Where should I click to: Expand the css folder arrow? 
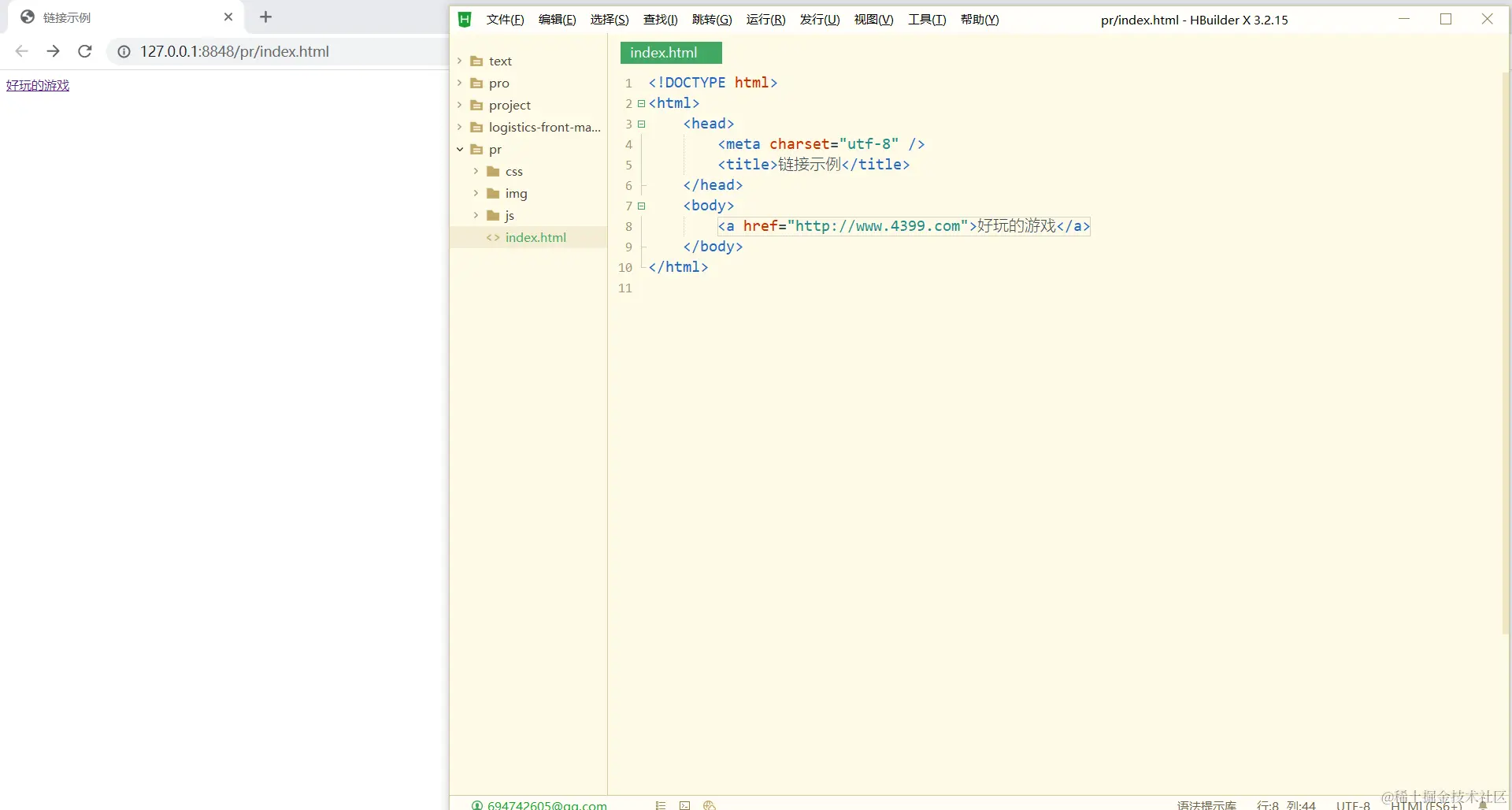(476, 171)
